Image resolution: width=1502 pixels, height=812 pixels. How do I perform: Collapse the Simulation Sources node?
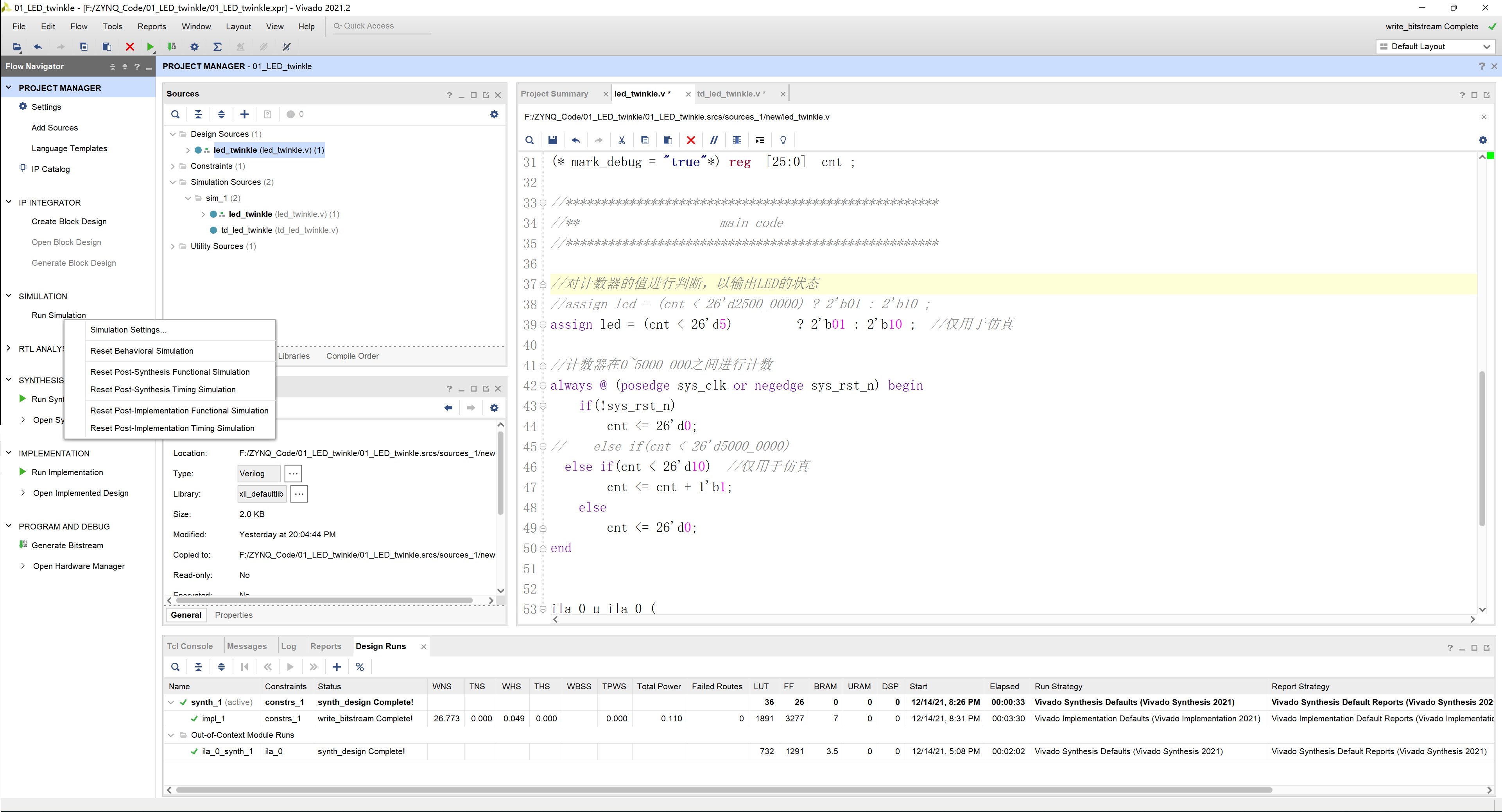(x=173, y=182)
